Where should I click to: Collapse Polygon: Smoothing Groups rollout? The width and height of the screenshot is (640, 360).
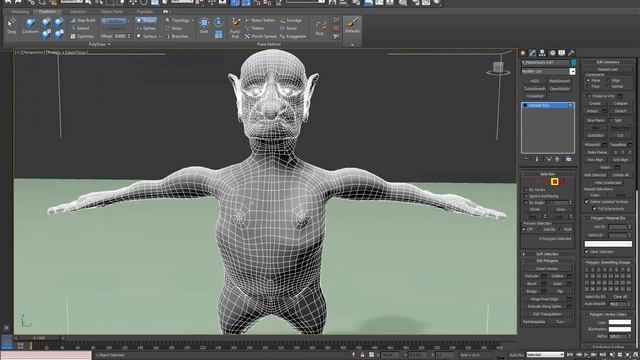tap(608, 262)
